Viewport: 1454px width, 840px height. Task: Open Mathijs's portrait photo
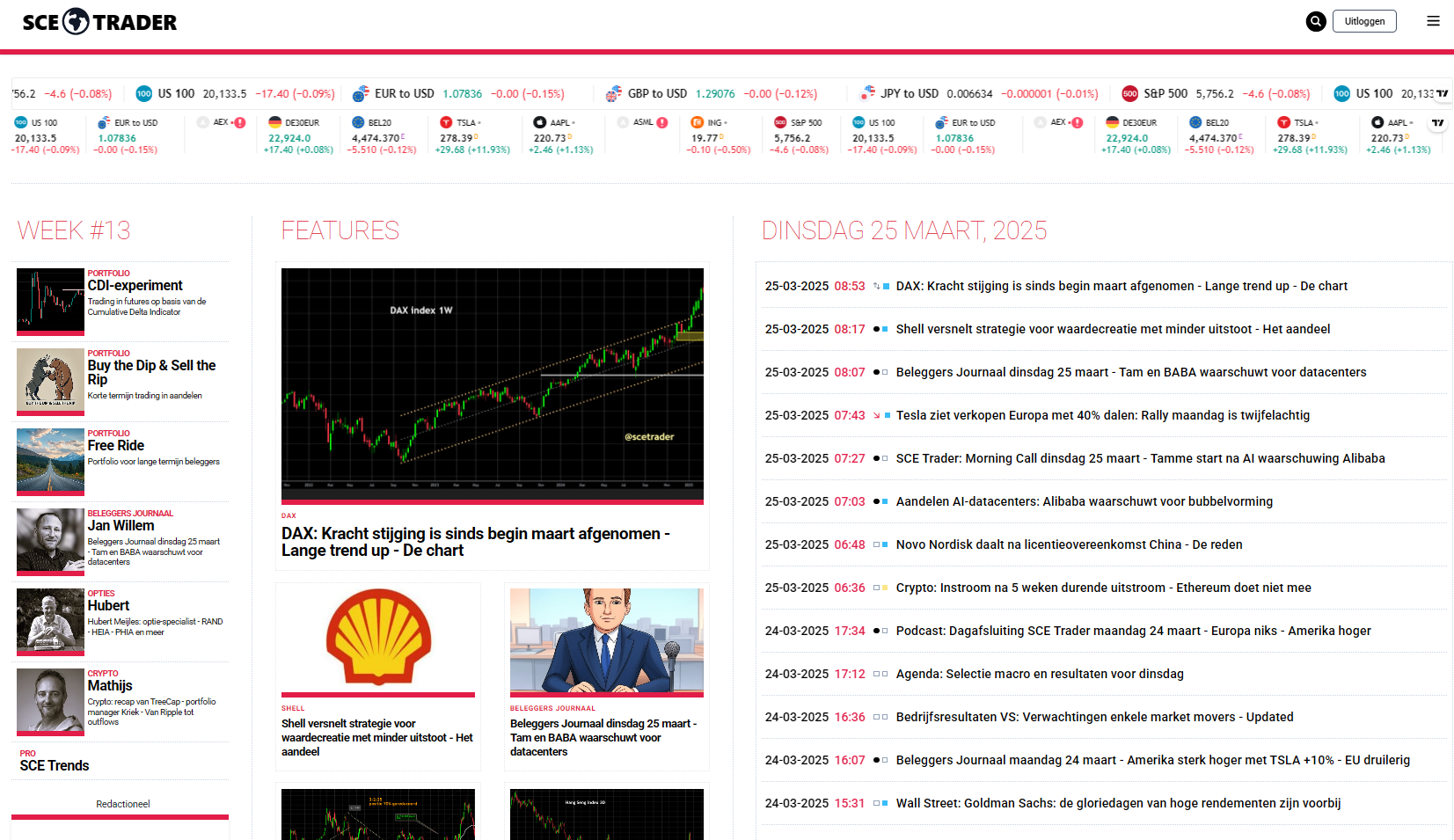(x=50, y=701)
